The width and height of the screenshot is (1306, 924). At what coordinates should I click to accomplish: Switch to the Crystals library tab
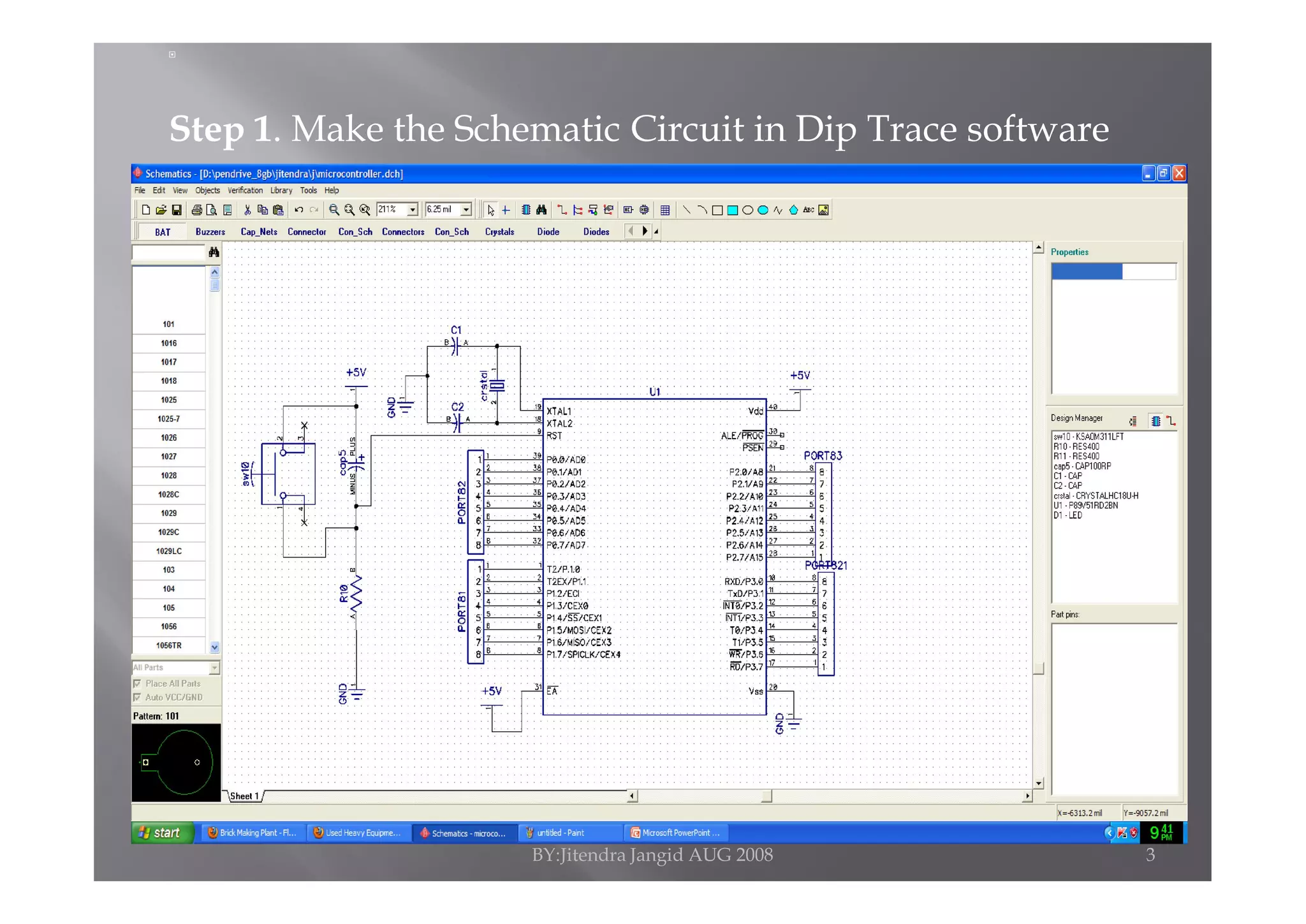pyautogui.click(x=499, y=232)
